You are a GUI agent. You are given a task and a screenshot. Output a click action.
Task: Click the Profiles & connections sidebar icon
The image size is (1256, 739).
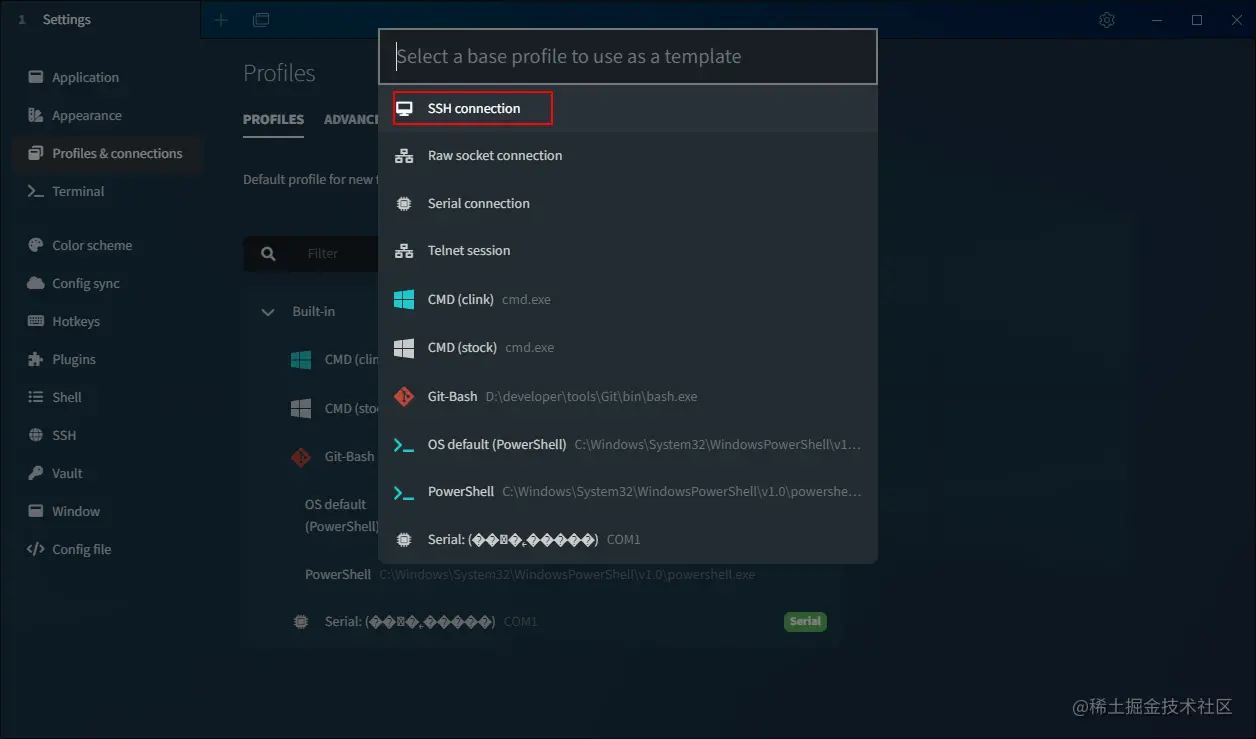(36, 153)
